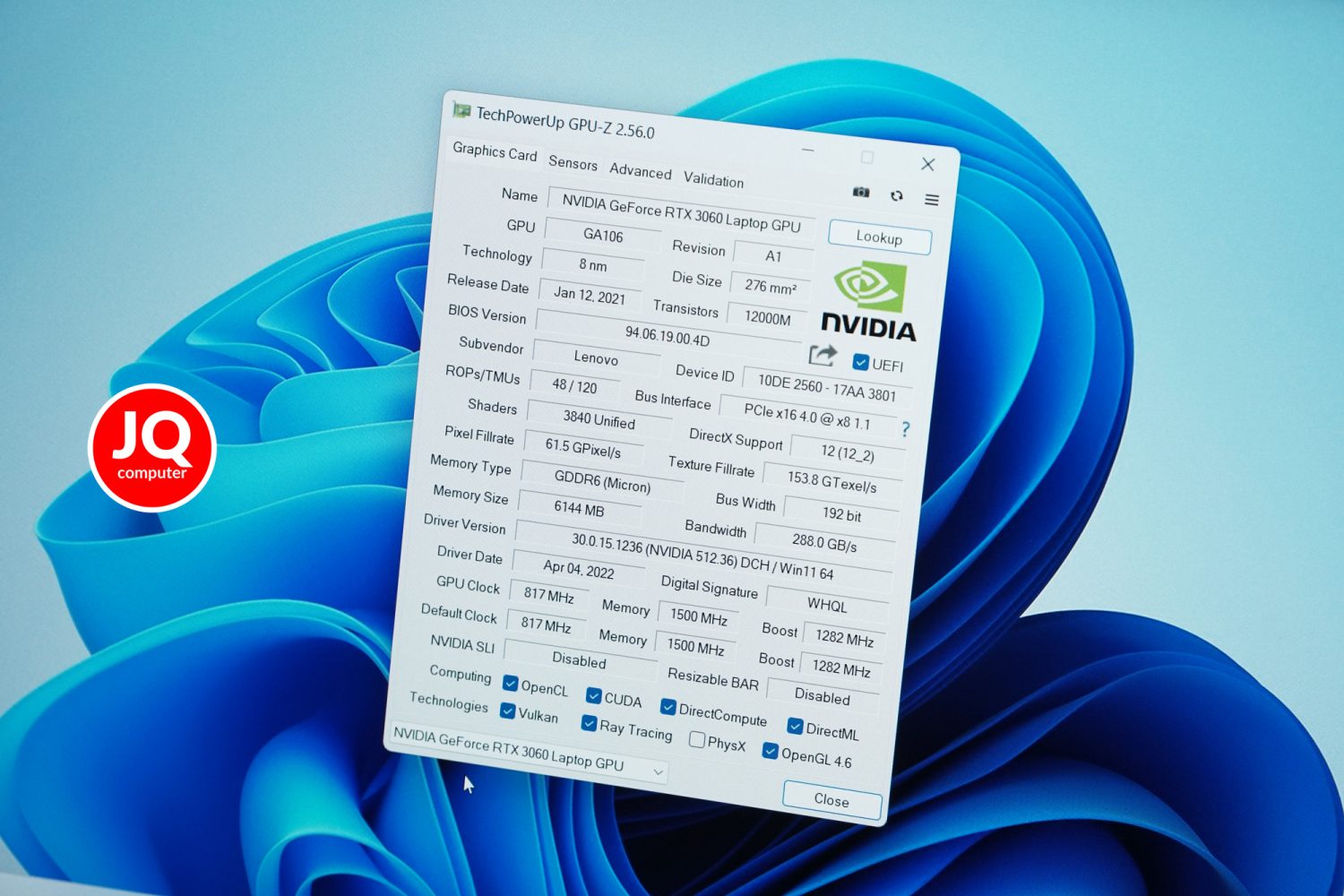Click the camera screenshot icon
The width and height of the screenshot is (1344, 896).
pos(861,192)
